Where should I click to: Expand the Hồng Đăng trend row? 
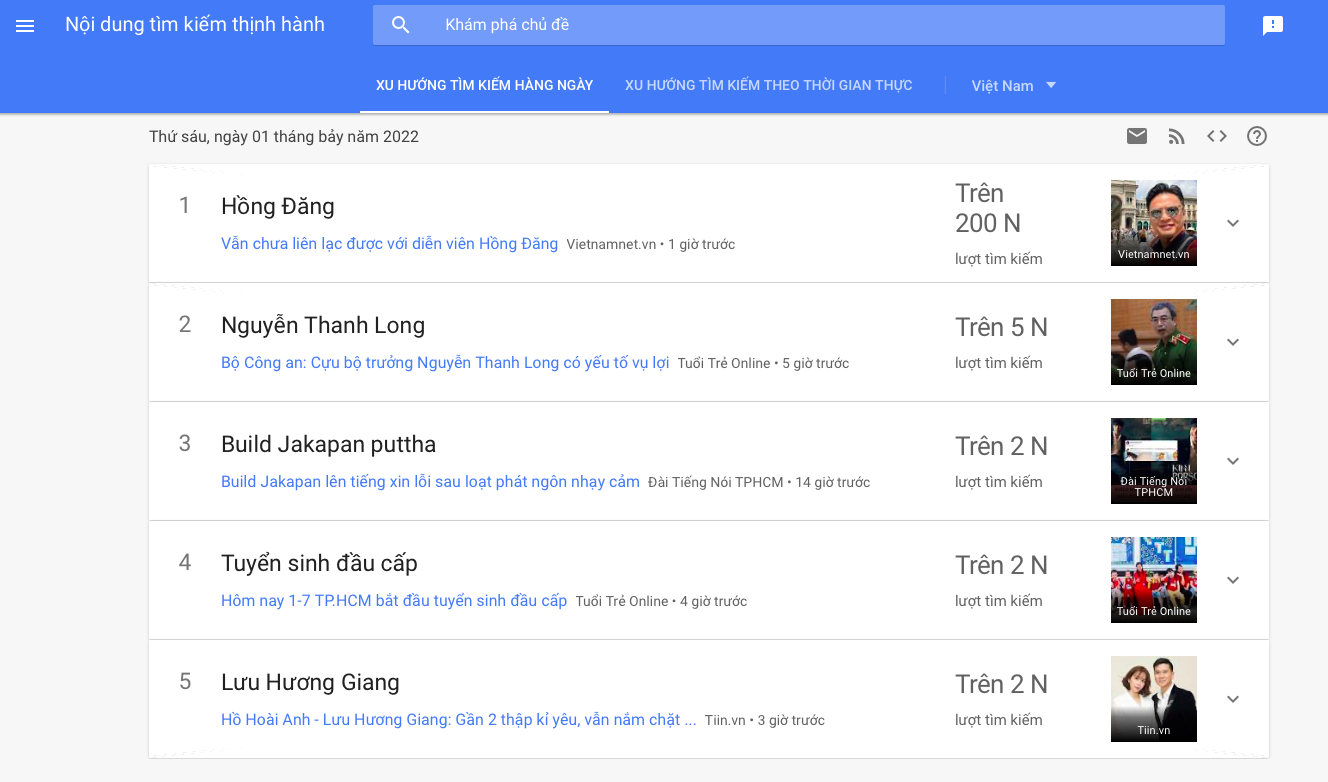(x=1233, y=223)
